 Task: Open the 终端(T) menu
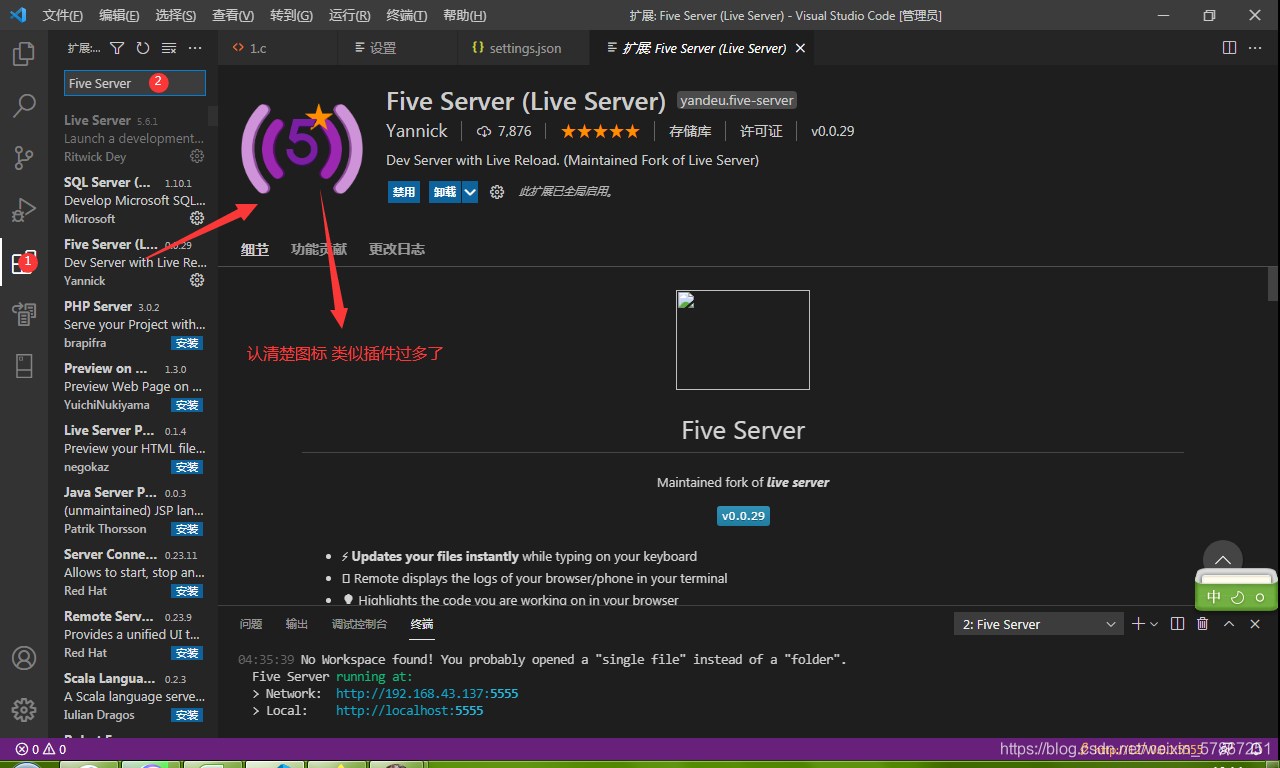(406, 15)
